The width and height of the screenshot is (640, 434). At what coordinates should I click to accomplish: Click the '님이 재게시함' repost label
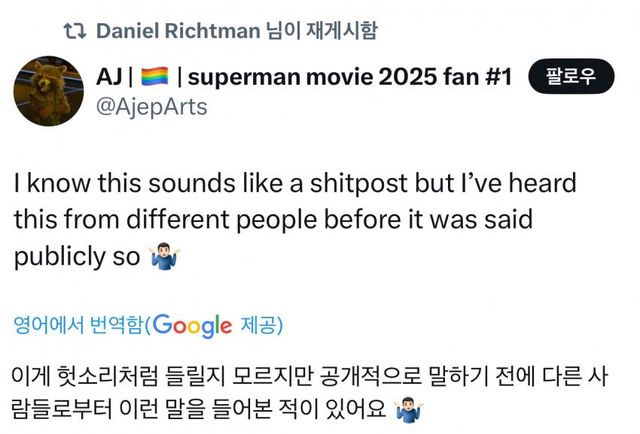click(322, 30)
